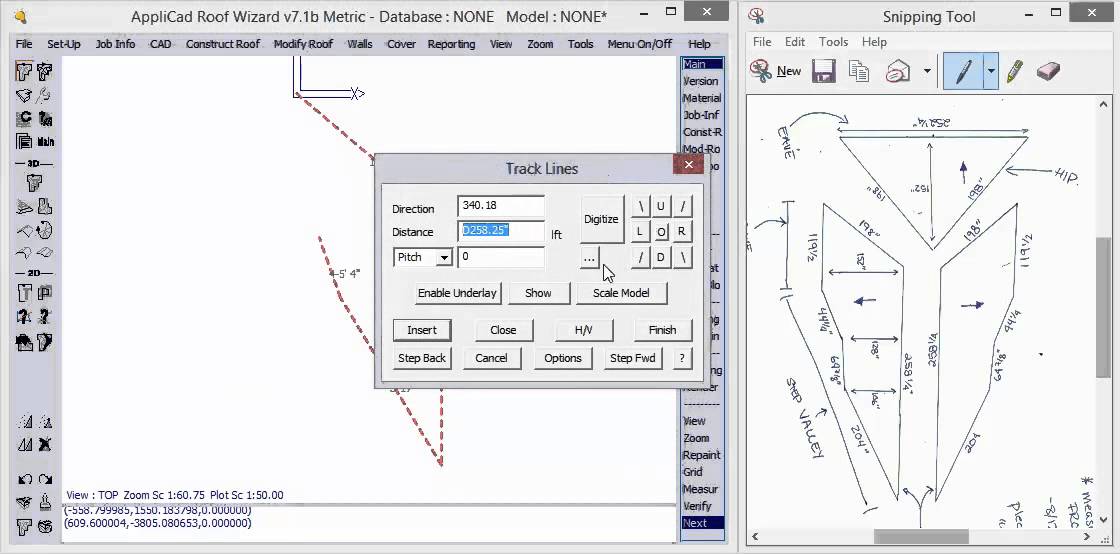Open the Set-Up menu
The width and height of the screenshot is (1120, 554).
pos(64,44)
